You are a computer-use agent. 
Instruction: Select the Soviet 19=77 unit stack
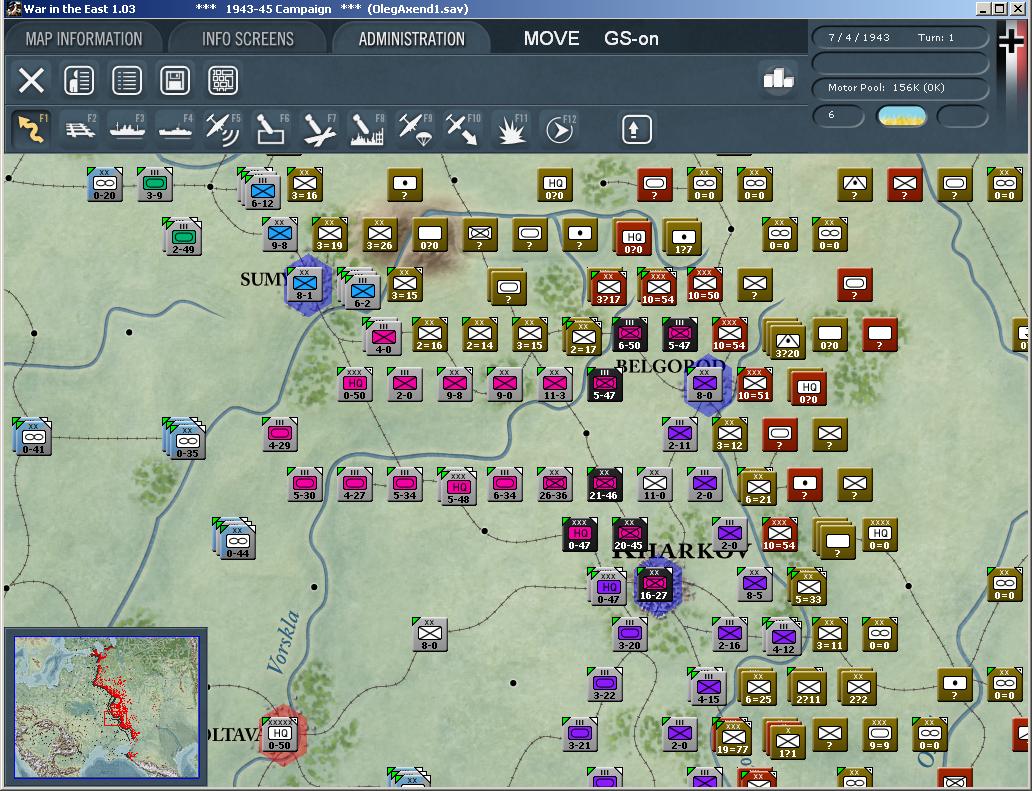point(732,737)
